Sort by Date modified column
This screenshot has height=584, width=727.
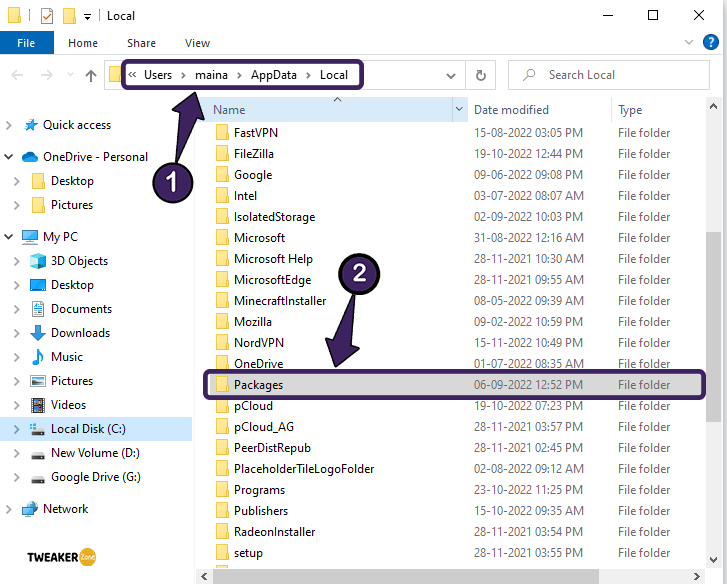(511, 110)
